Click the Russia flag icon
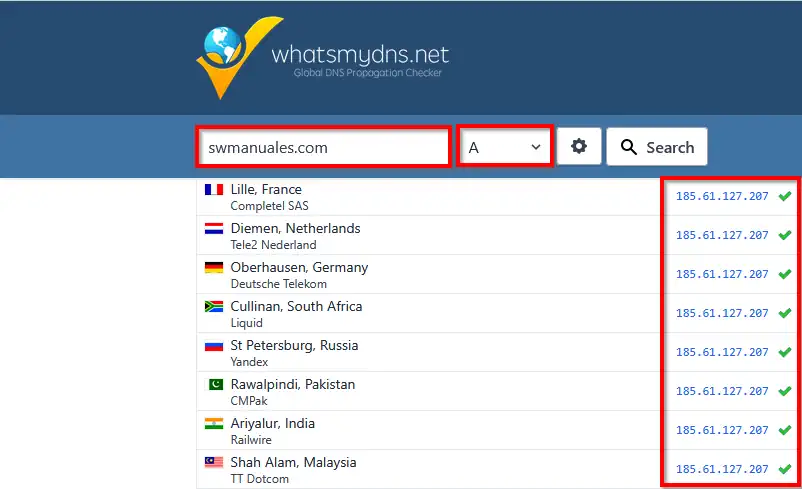802x489 pixels. click(214, 346)
